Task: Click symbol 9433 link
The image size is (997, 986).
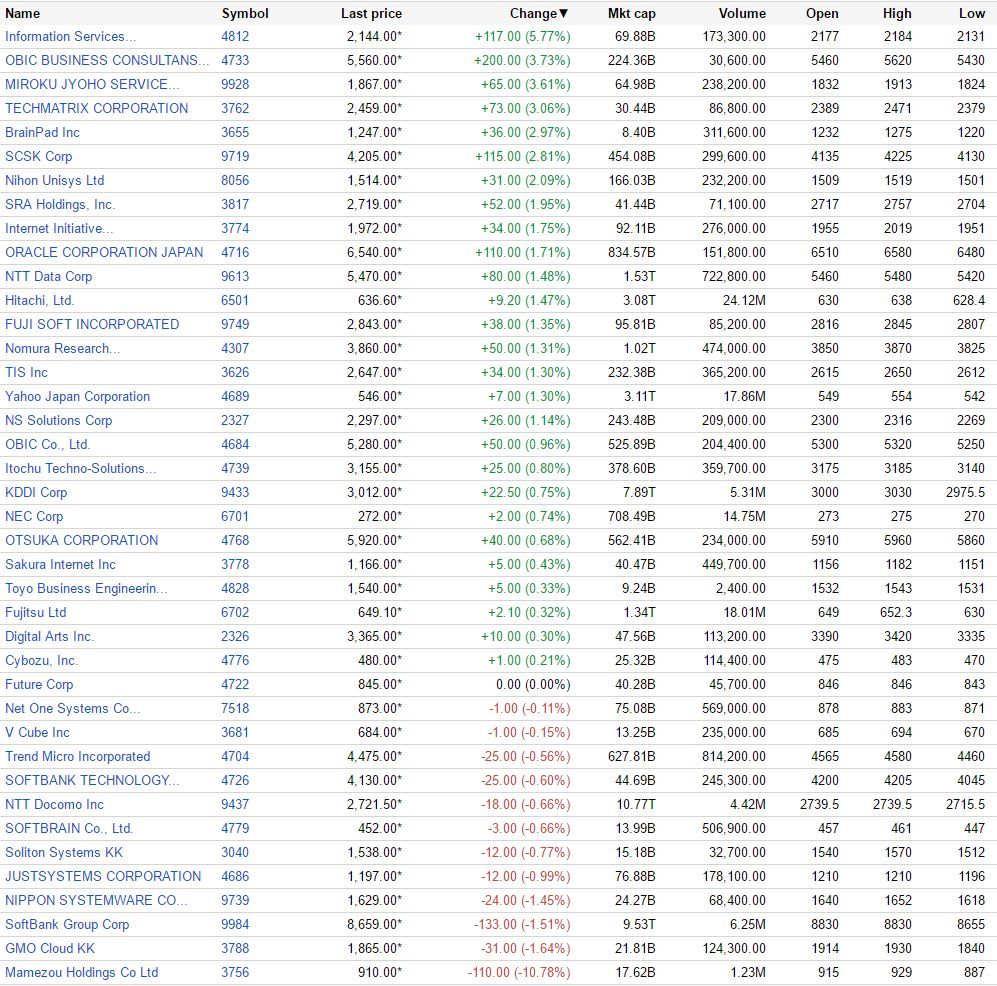Action: point(235,493)
